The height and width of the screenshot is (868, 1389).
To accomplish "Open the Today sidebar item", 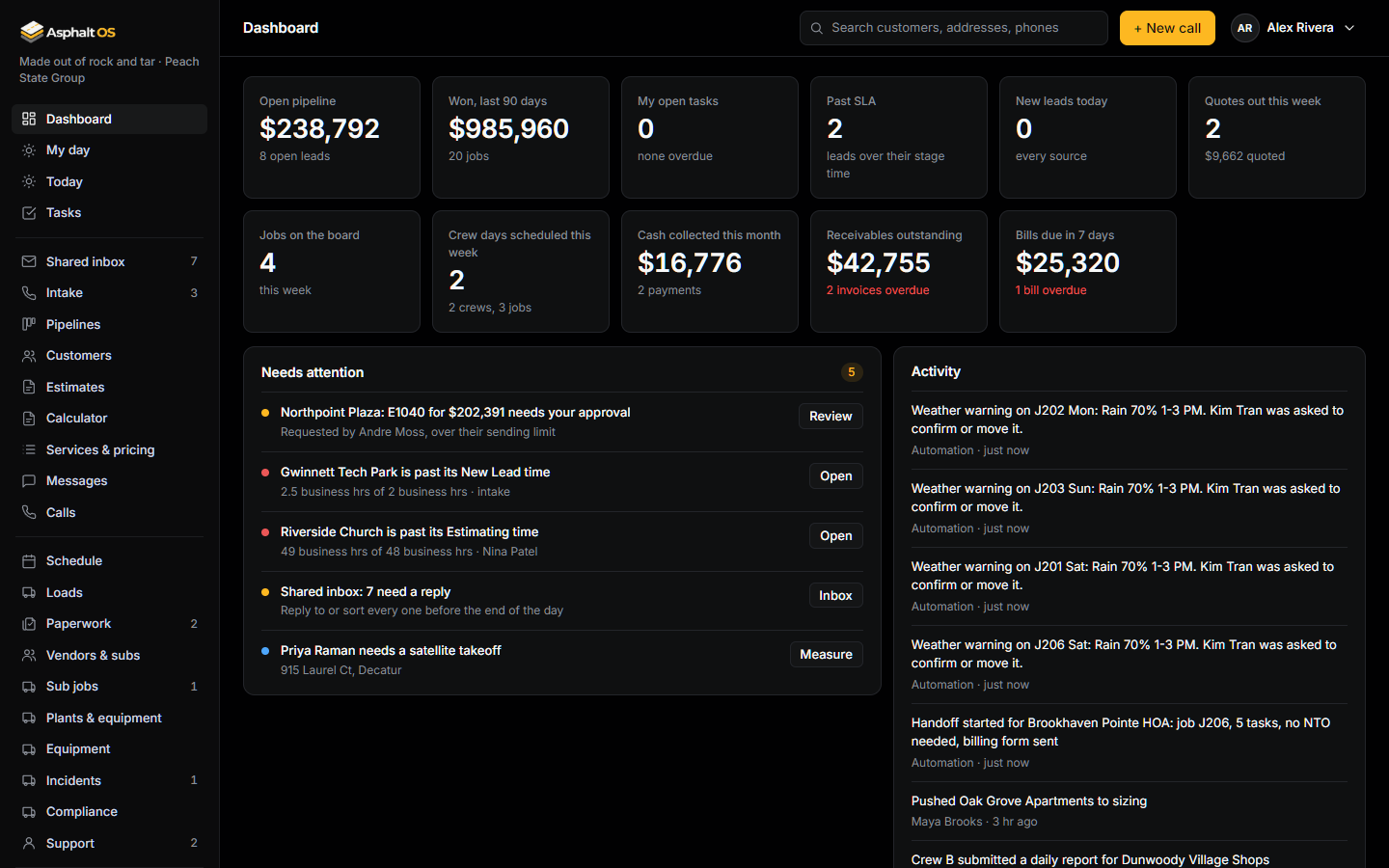I will coord(109,181).
